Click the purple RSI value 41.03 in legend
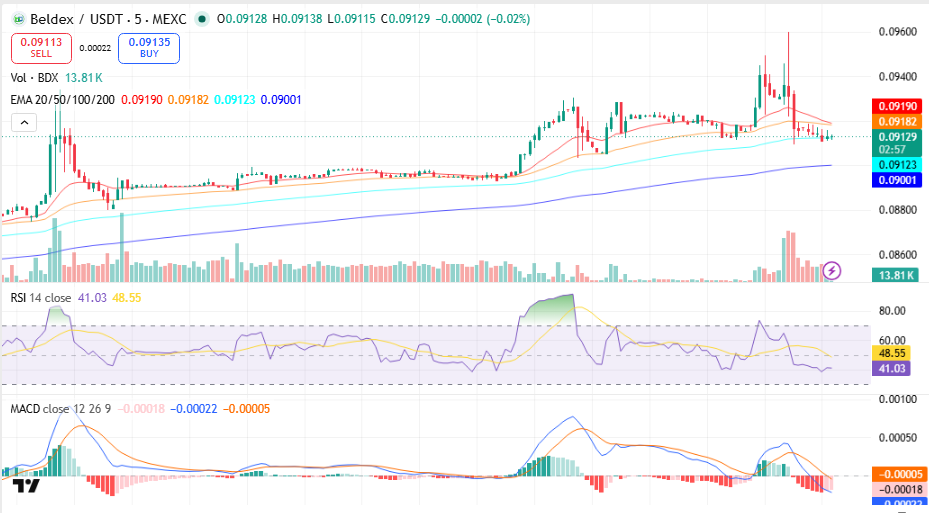 point(92,297)
